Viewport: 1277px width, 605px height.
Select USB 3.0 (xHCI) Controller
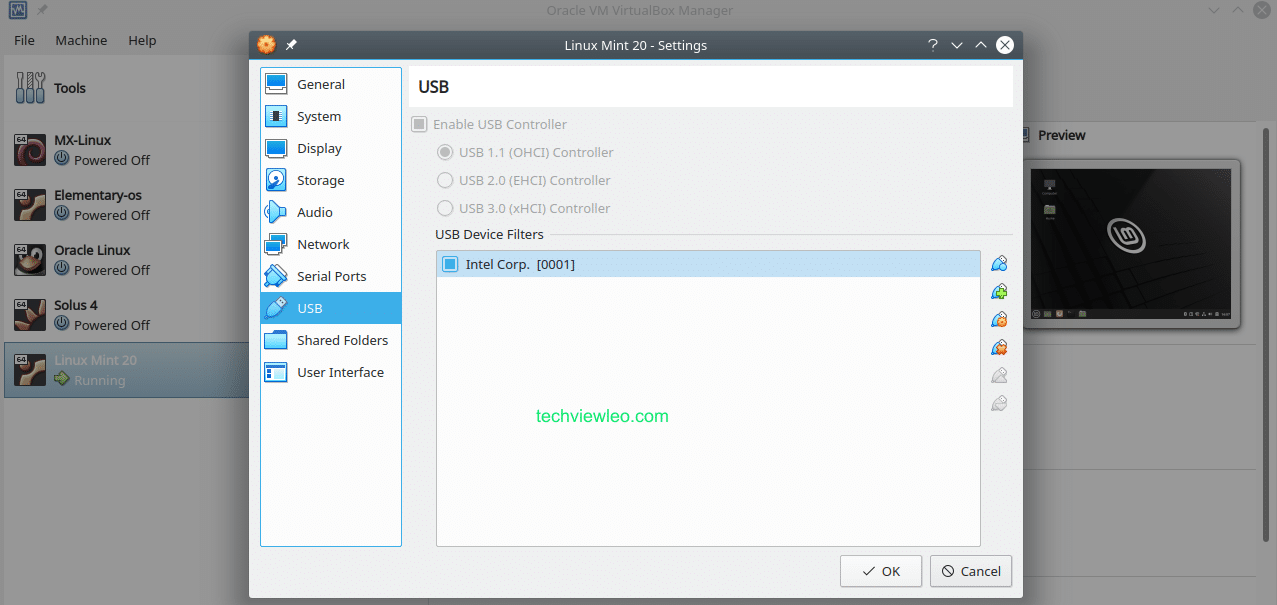pyautogui.click(x=444, y=208)
